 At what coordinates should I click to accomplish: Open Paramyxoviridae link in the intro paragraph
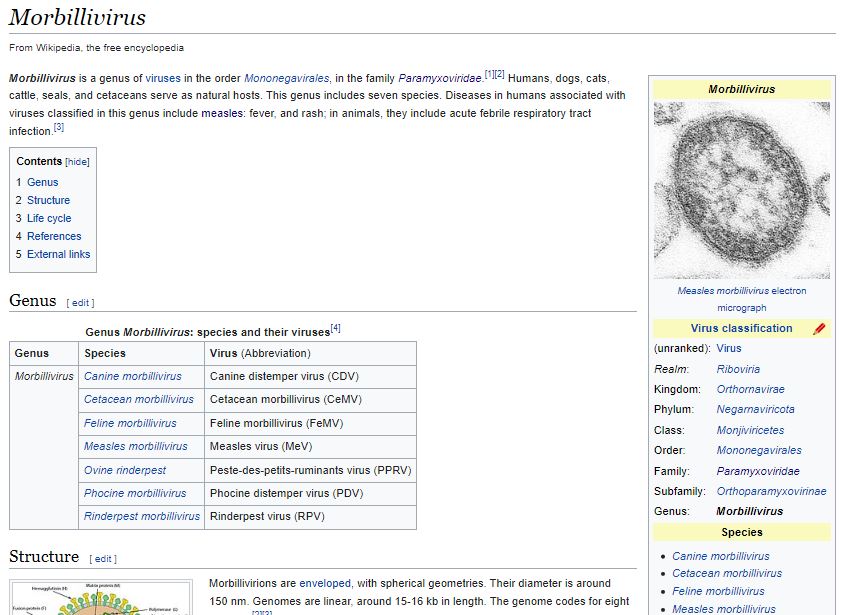(x=440, y=78)
